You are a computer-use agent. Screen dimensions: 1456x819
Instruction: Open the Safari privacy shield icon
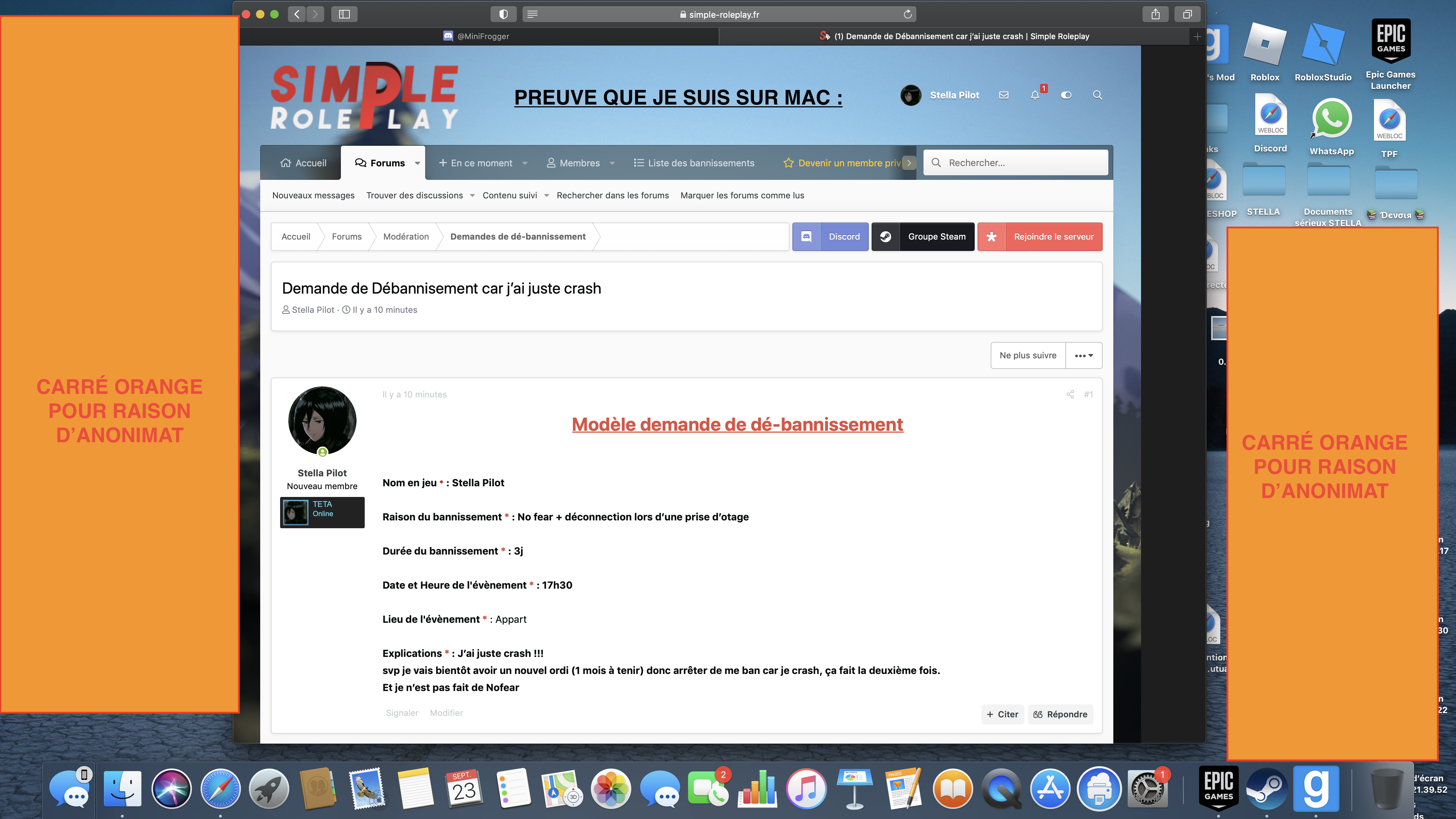503,14
